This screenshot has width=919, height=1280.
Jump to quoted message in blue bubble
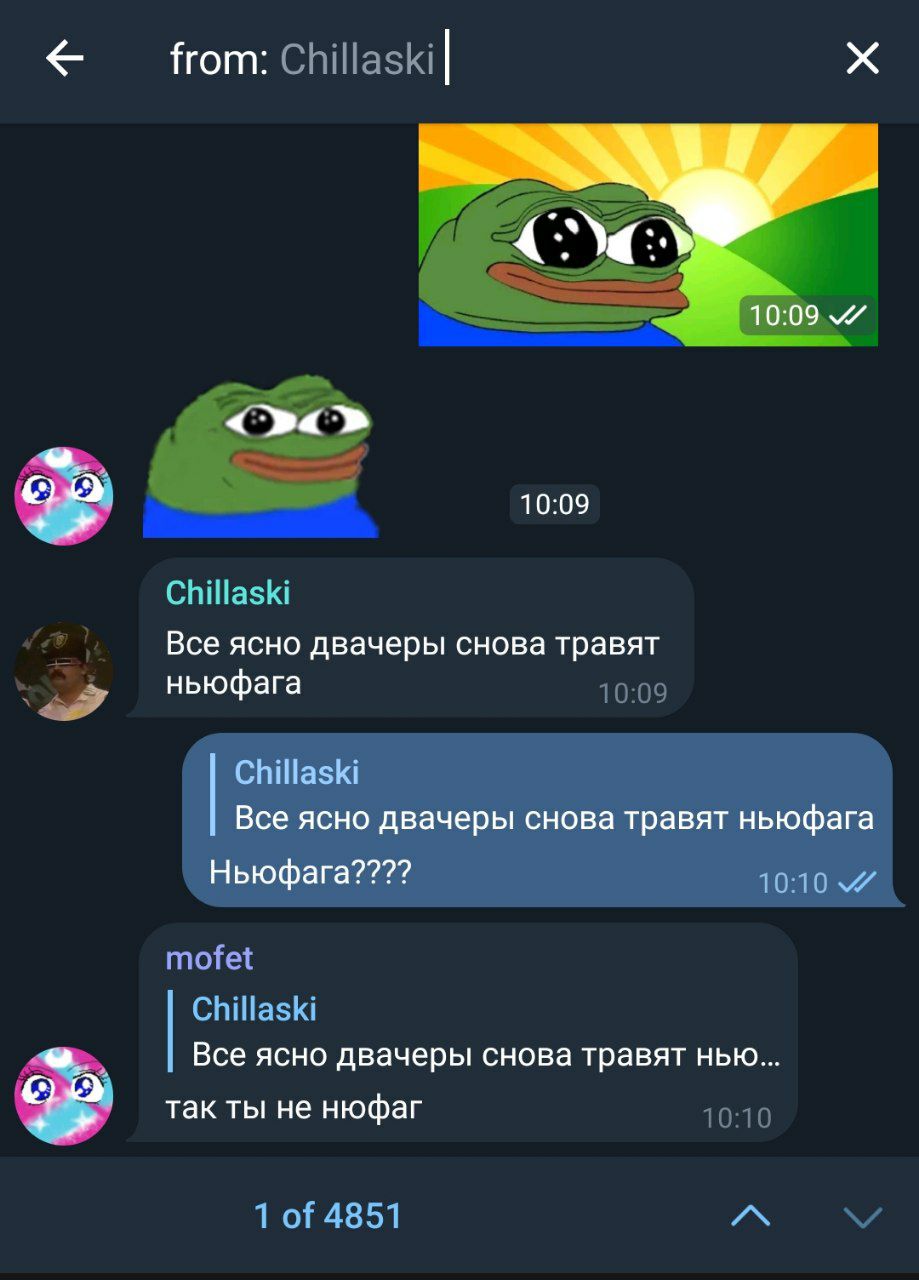click(544, 795)
